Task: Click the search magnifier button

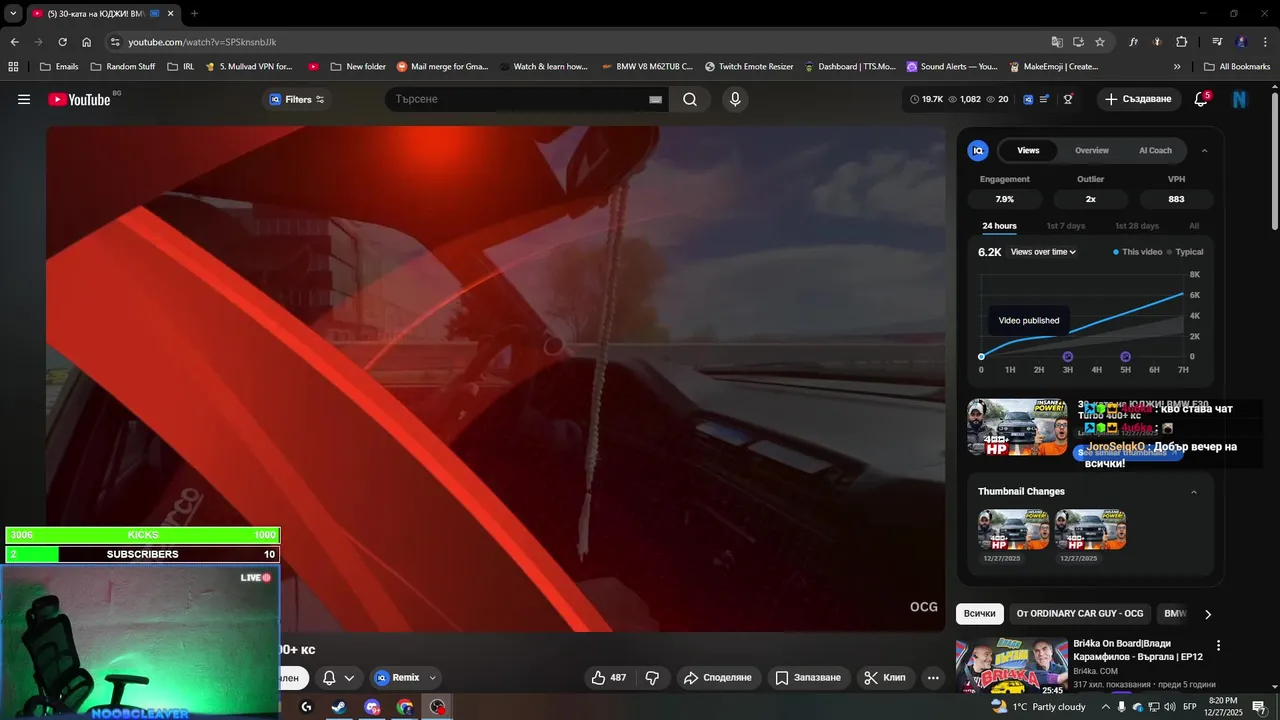Action: pos(690,99)
